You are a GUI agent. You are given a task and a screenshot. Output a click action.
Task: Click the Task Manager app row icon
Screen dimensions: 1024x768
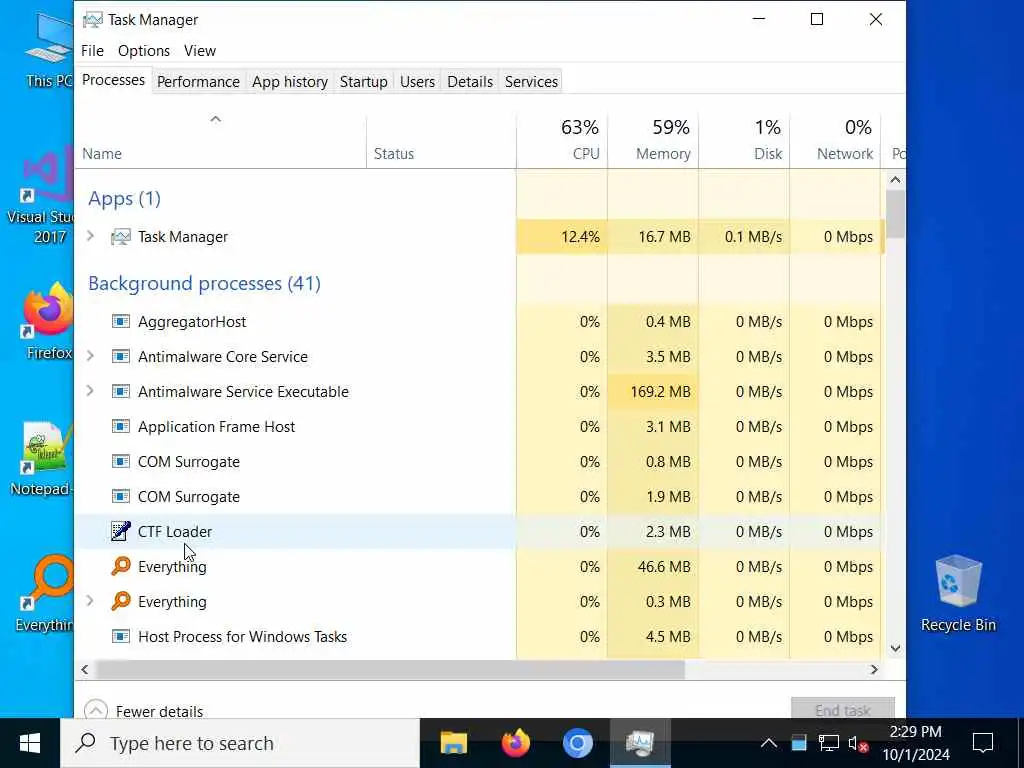click(121, 236)
